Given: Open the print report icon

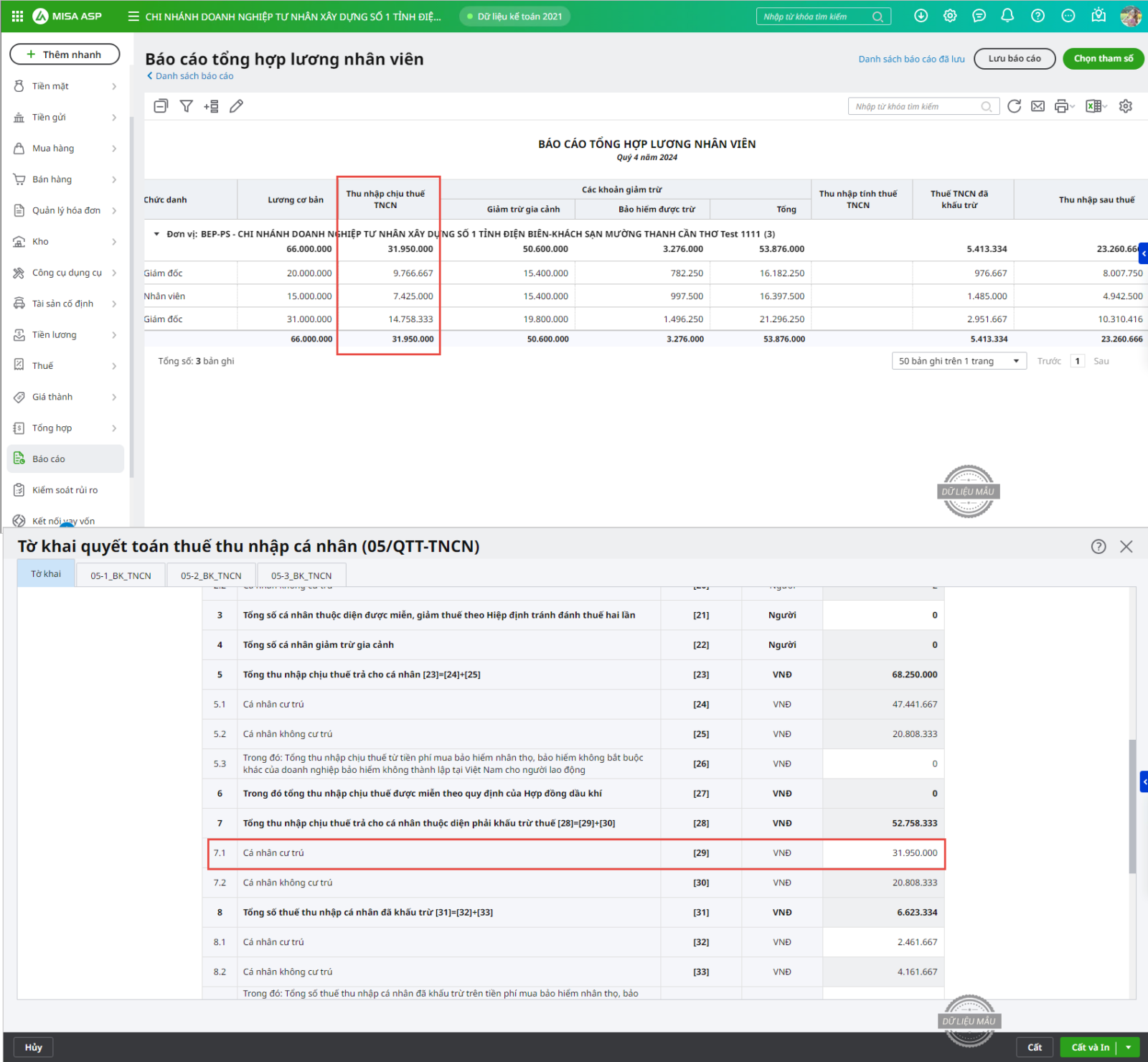Looking at the screenshot, I should 1061,106.
